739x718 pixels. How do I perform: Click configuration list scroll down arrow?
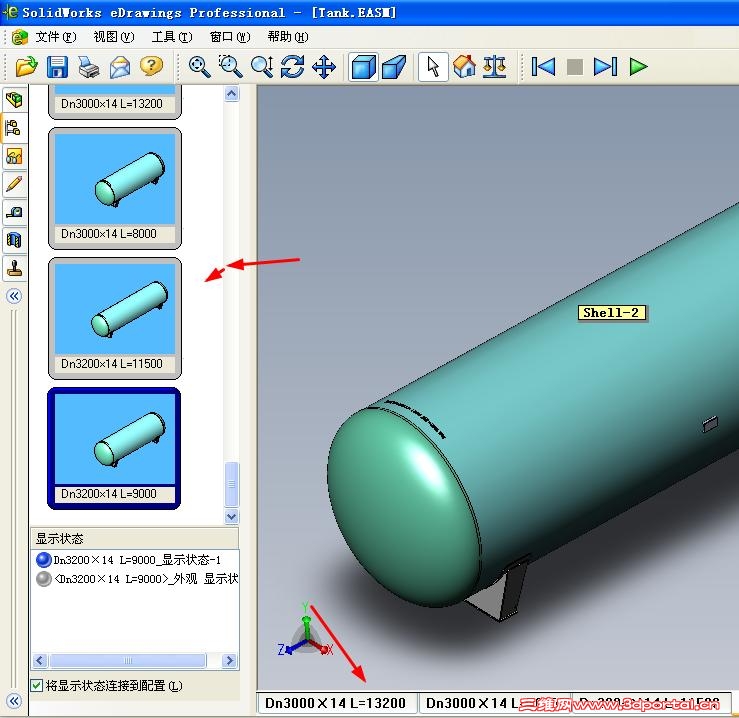tap(231, 516)
